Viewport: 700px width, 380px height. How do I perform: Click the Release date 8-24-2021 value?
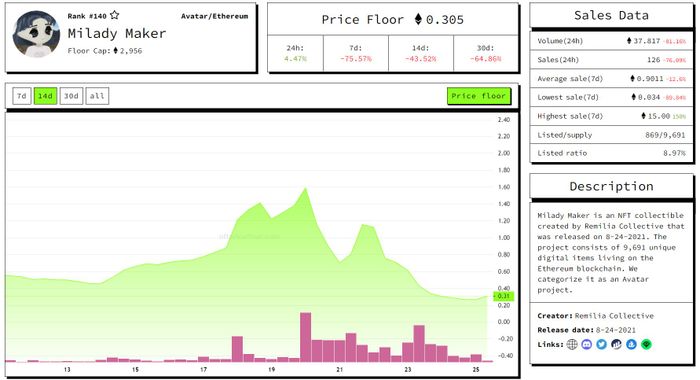[616, 330]
